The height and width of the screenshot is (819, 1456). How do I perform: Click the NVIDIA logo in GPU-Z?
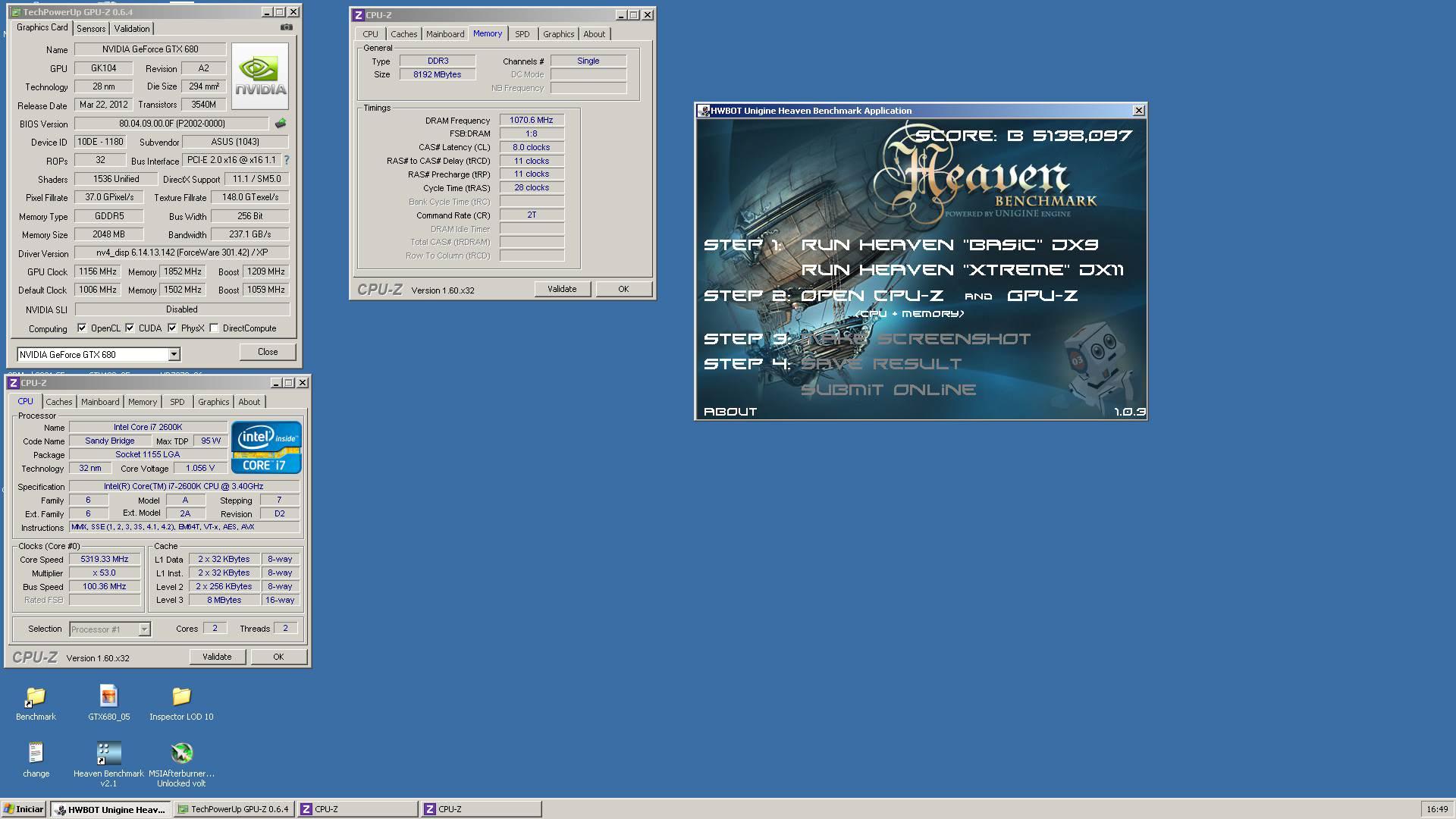pos(260,77)
